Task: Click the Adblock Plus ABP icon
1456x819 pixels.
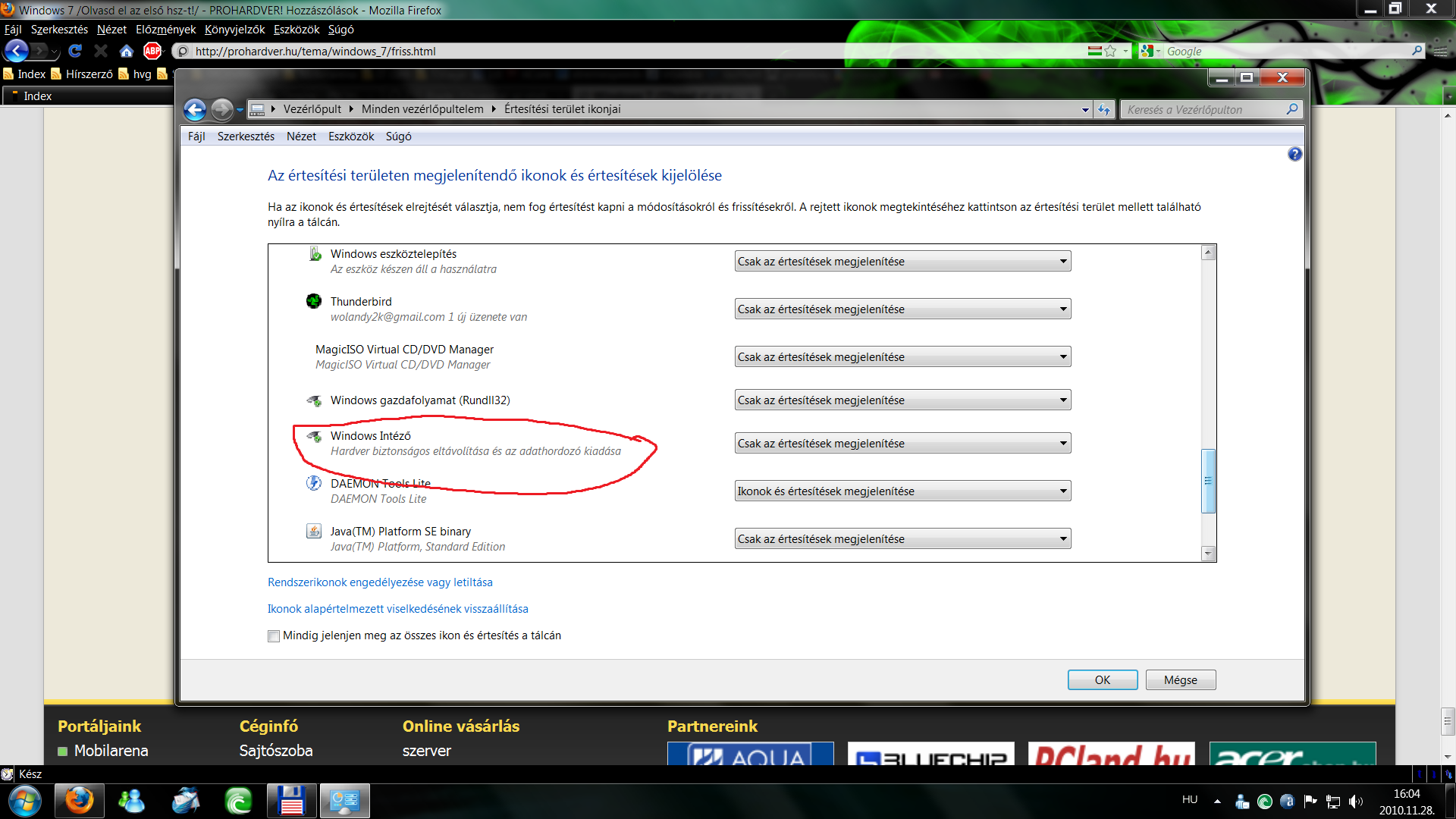Action: (152, 51)
